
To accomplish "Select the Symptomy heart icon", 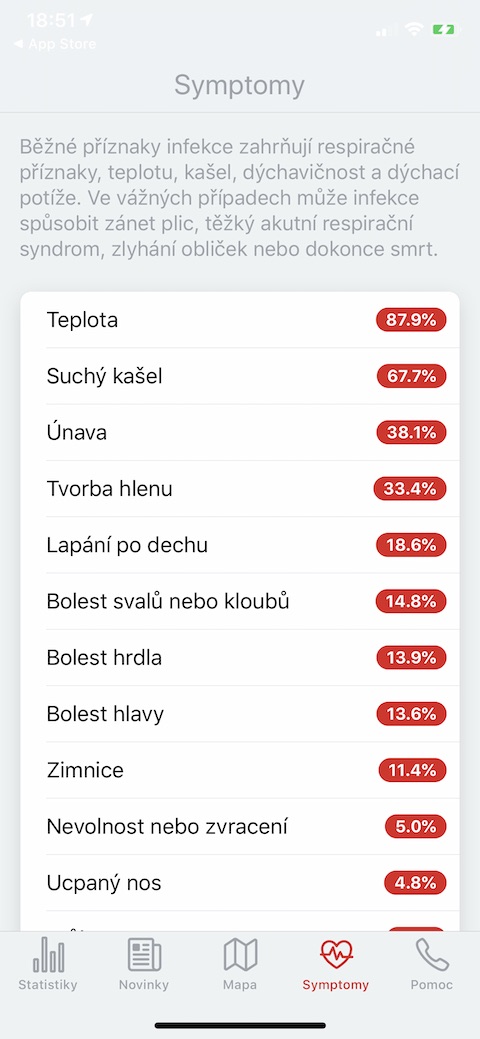I will (335, 954).
